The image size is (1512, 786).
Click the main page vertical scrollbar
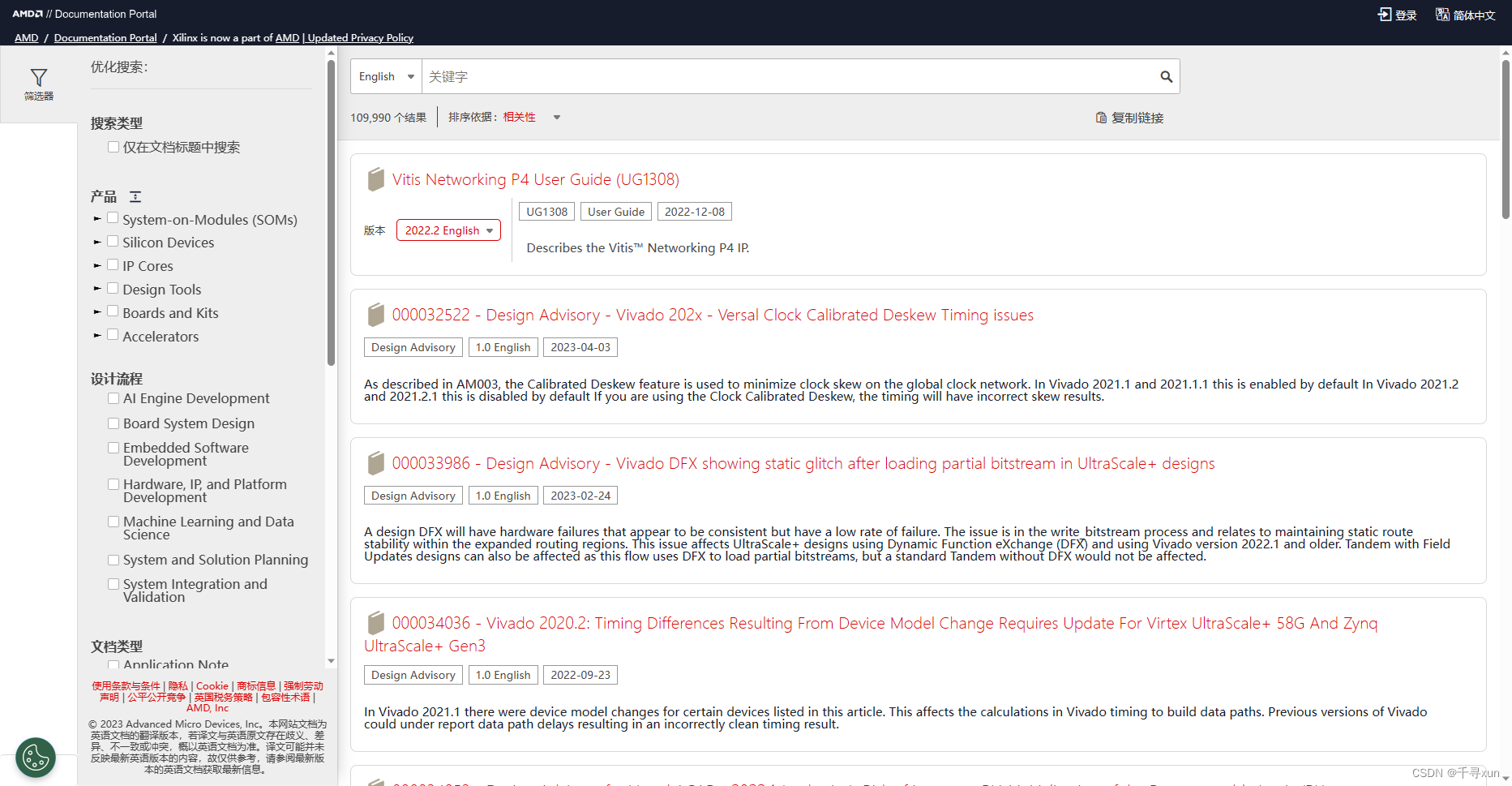1506,138
